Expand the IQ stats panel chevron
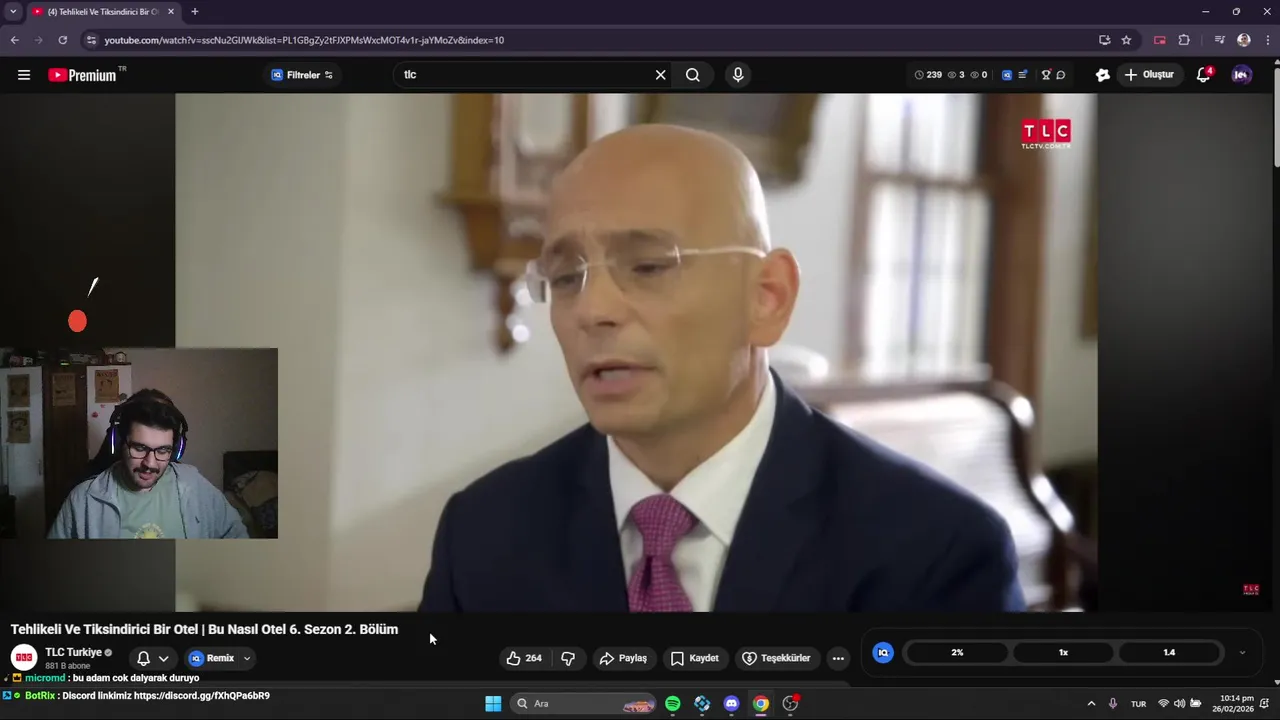1280x720 pixels. pos(1242,652)
